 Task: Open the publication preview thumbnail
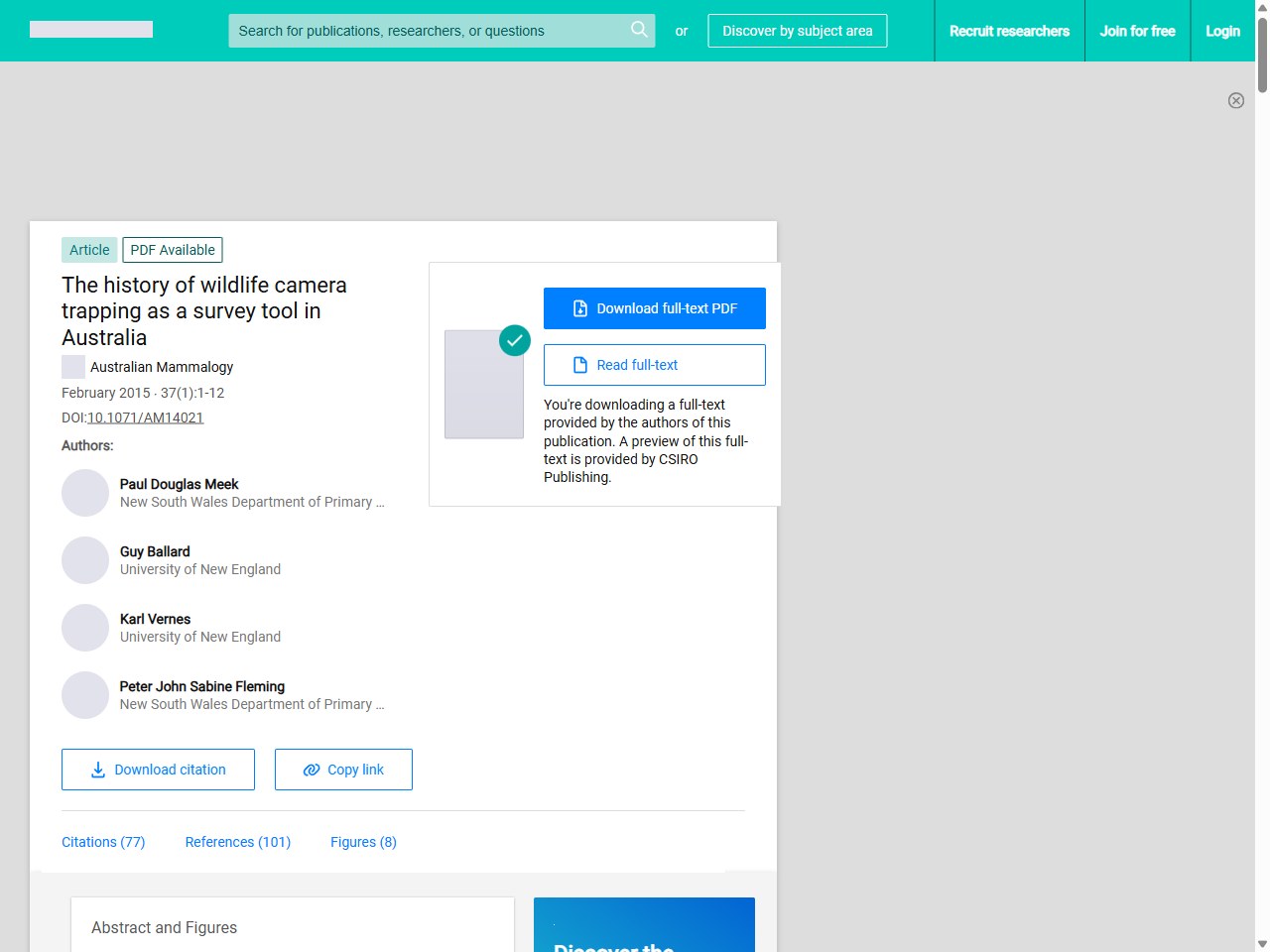pos(484,384)
